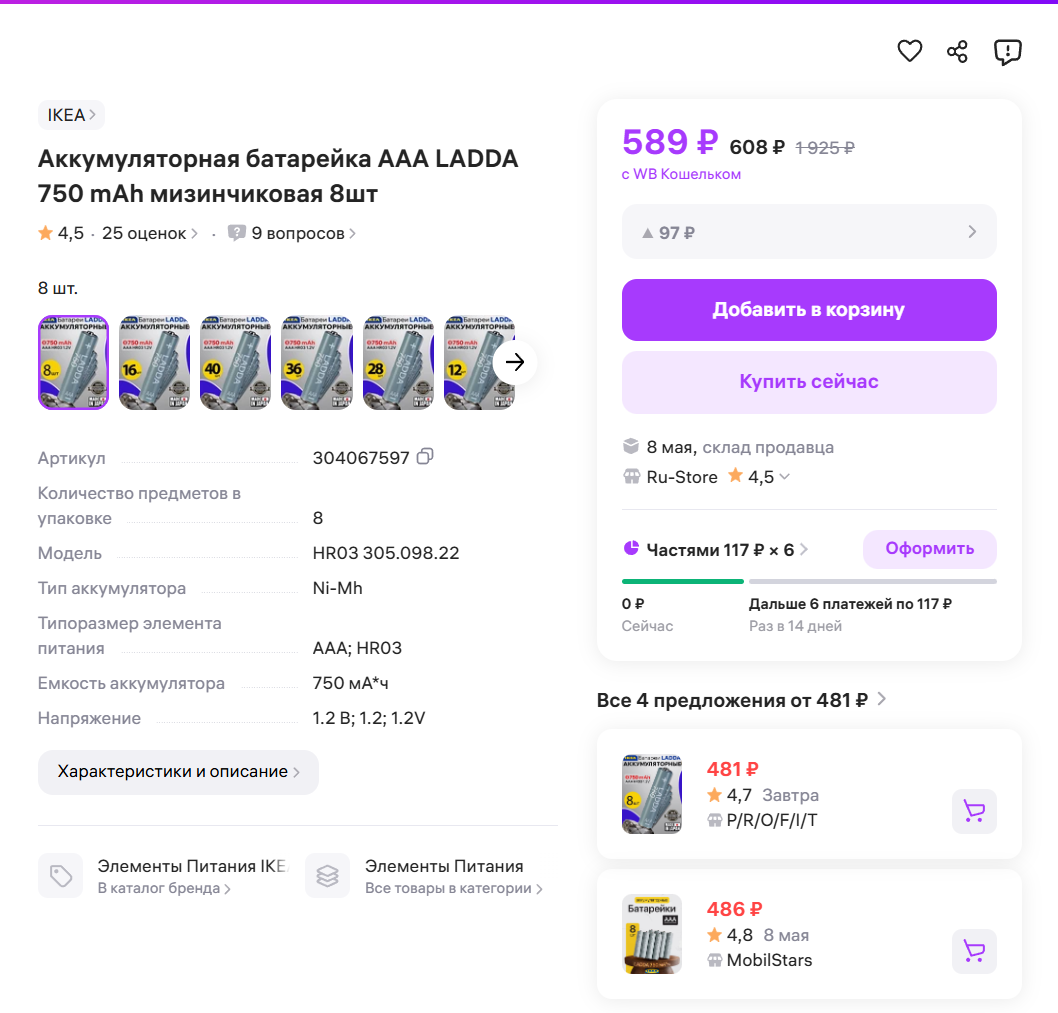Viewport: 1058px width, 1013px height.
Task: Open Характеристики и описание details
Action: 178,772
